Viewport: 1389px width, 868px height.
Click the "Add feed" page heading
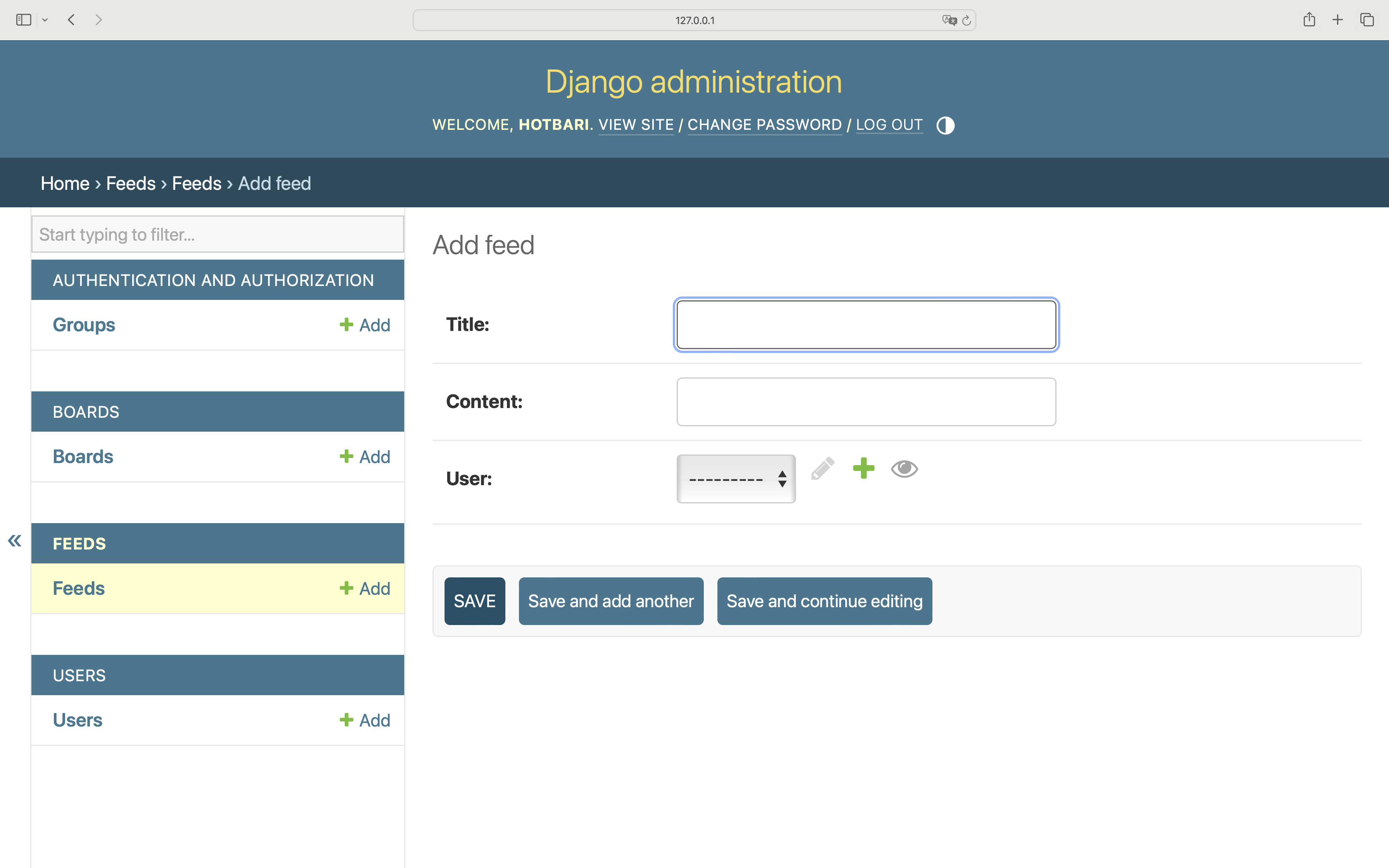point(483,245)
